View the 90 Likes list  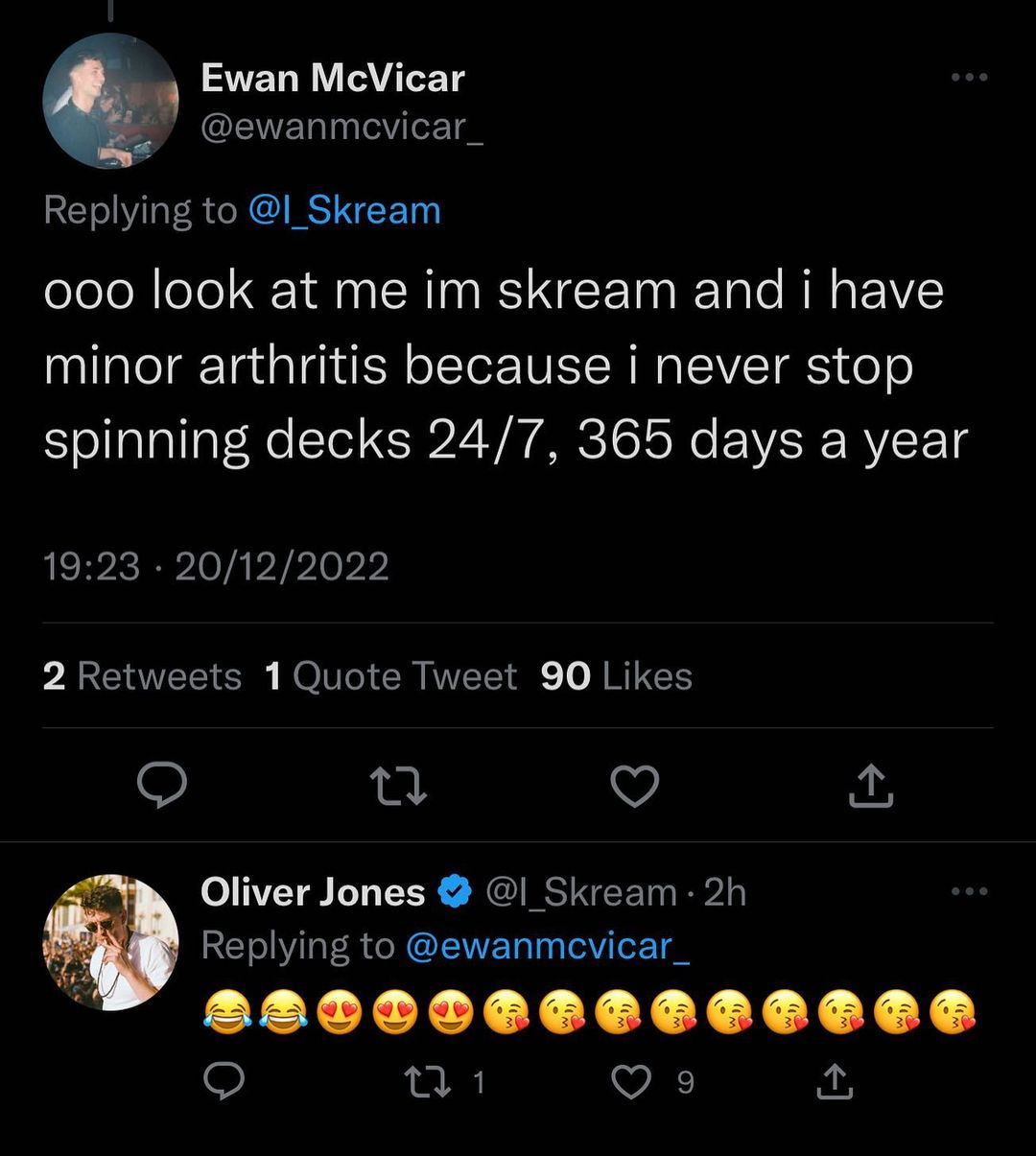coord(617,676)
